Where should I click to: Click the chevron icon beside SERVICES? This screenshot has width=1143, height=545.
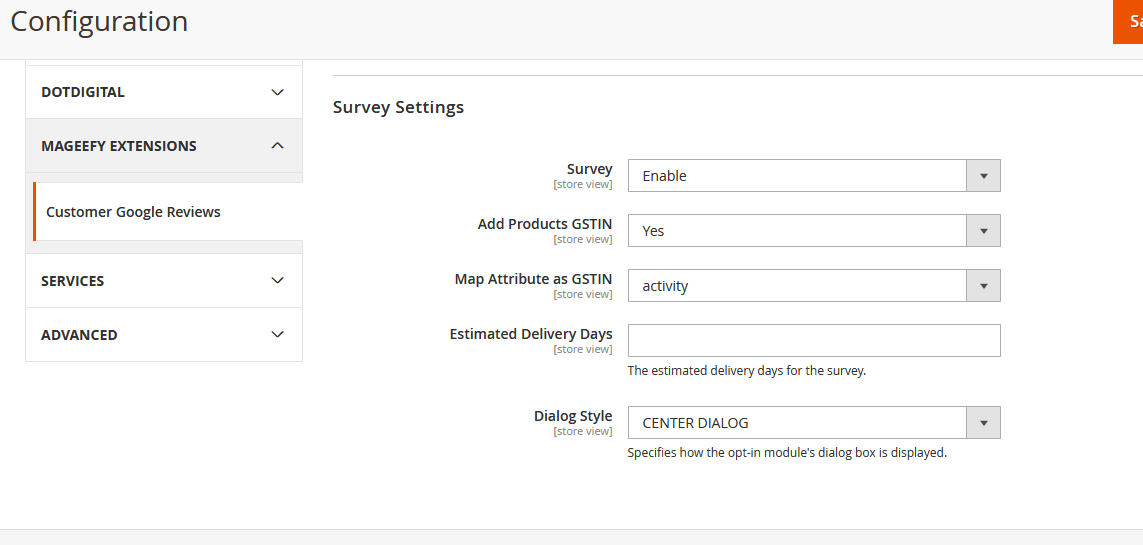278,281
